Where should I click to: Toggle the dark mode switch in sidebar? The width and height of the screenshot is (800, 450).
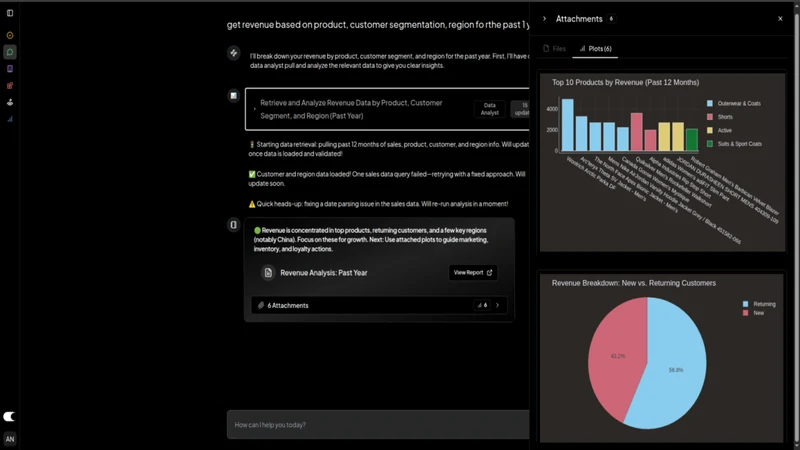tap(9, 416)
